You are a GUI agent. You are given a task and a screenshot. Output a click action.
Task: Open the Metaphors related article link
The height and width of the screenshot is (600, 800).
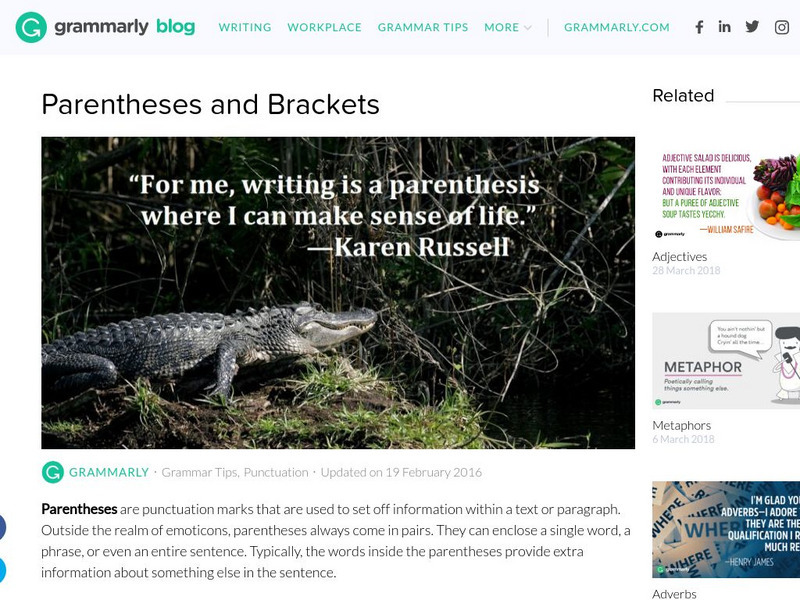point(682,425)
